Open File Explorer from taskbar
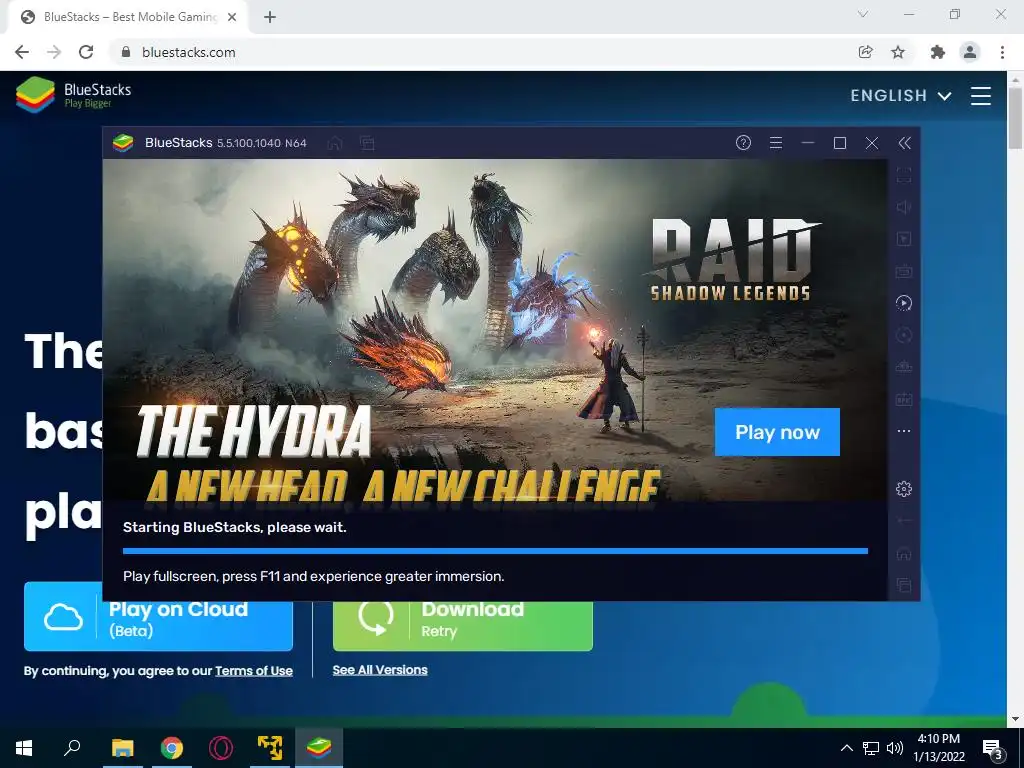The height and width of the screenshot is (768, 1024). coord(122,748)
